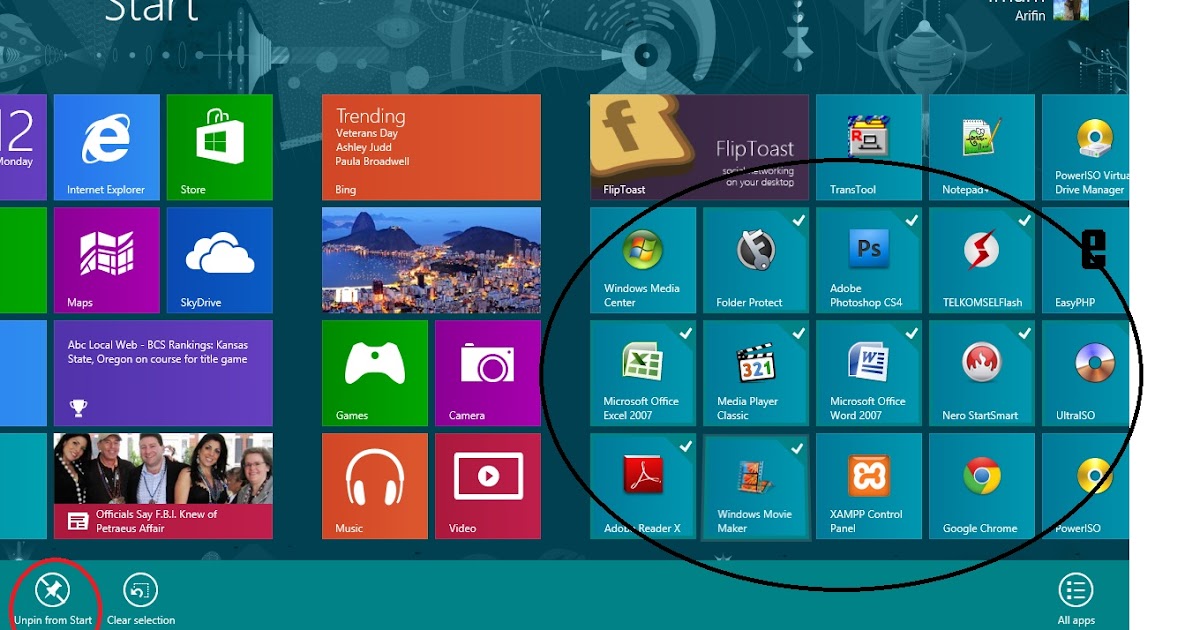Uncheck the Word 2007 tile checkmark
The width and height of the screenshot is (1200, 630).
912,333
